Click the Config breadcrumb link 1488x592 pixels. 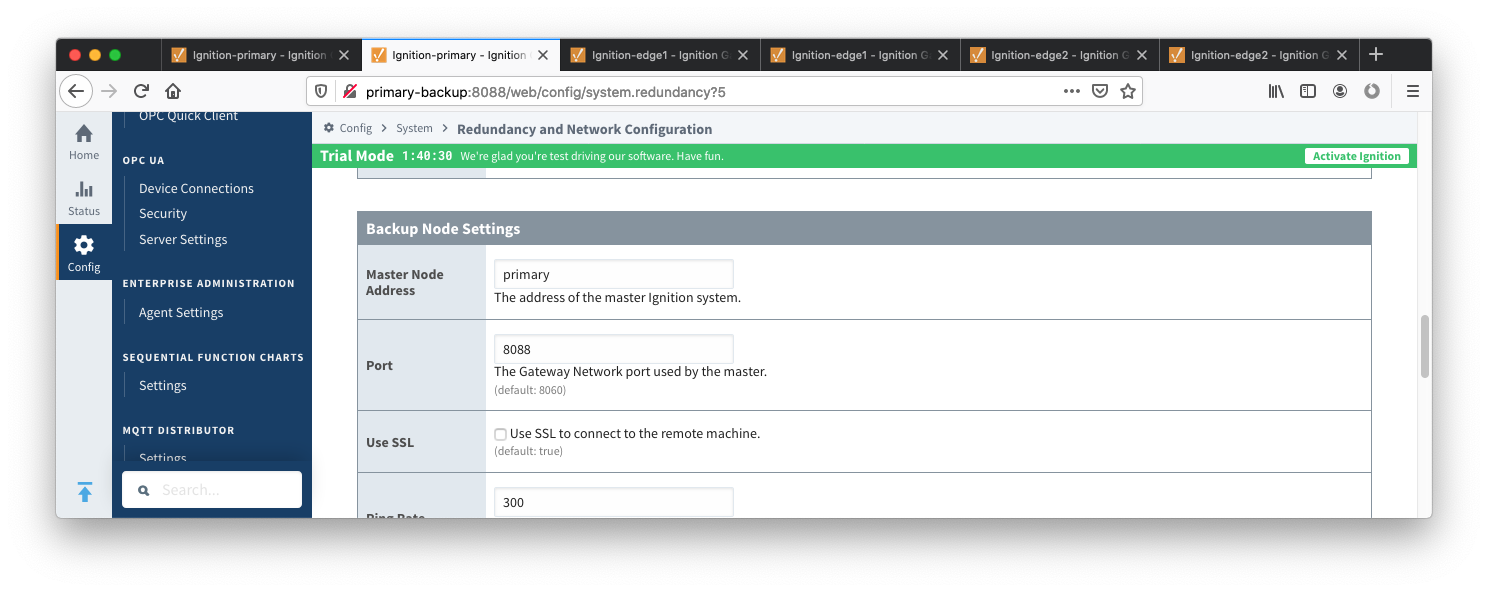click(355, 128)
